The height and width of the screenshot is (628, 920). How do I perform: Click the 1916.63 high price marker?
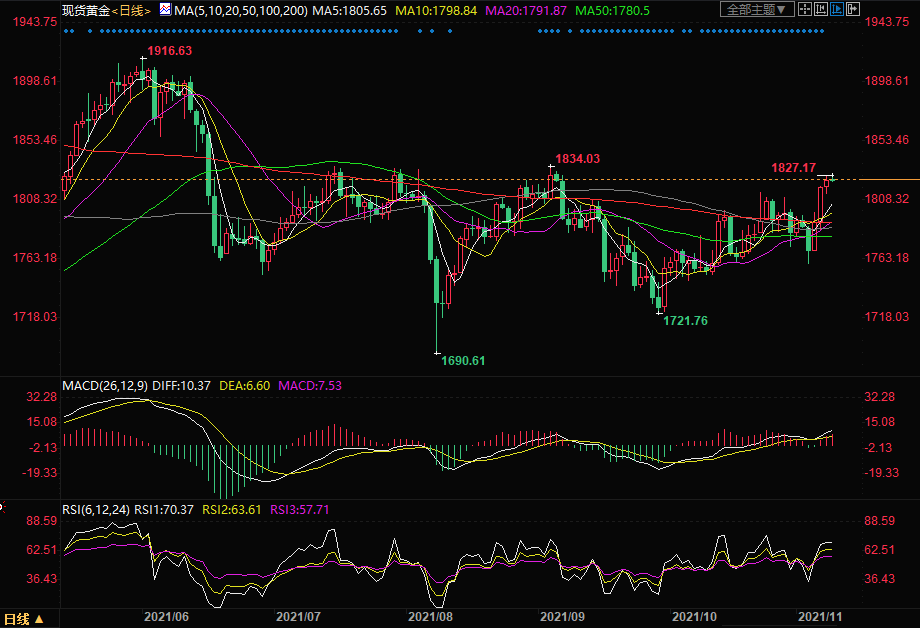[169, 50]
